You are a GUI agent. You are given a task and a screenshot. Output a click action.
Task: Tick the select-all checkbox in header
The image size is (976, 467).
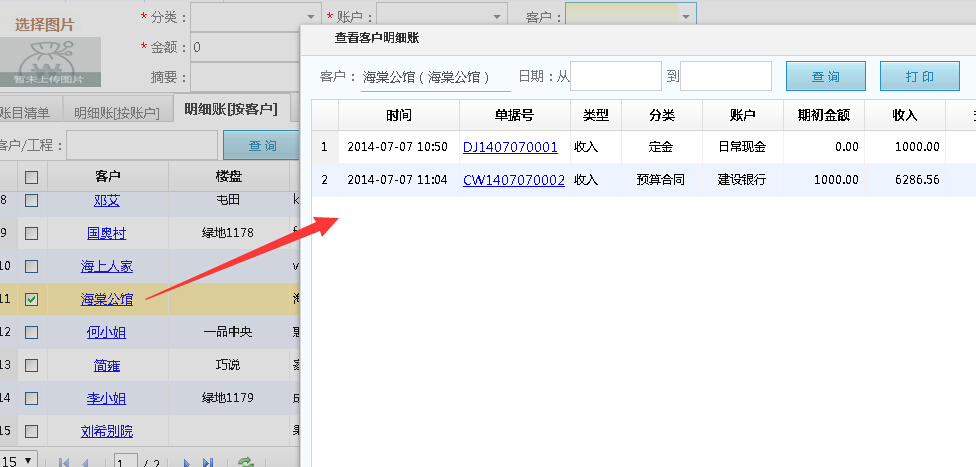point(31,176)
